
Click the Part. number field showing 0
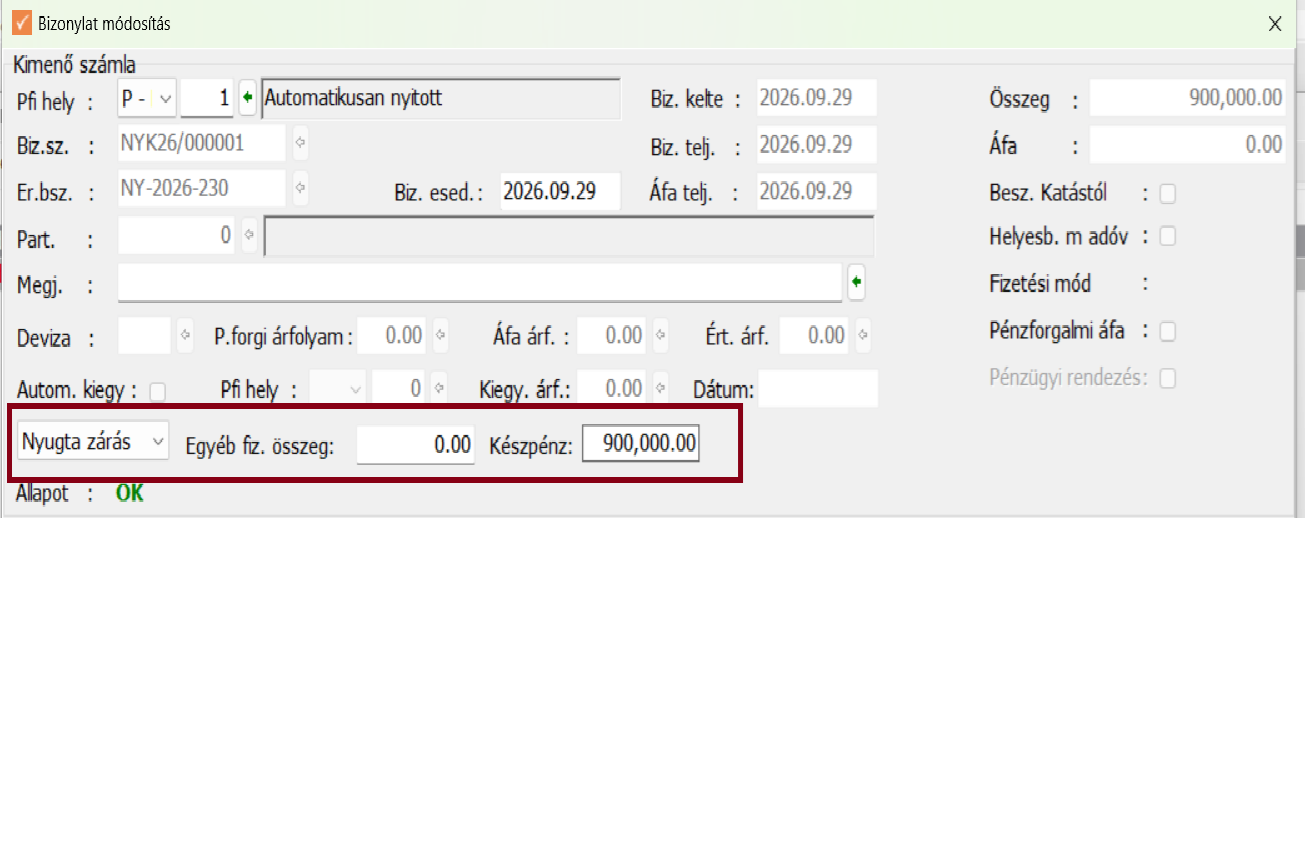176,236
